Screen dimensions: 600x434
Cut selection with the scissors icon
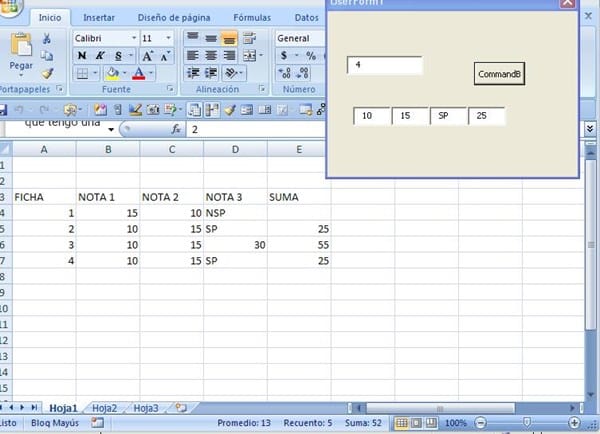click(47, 38)
